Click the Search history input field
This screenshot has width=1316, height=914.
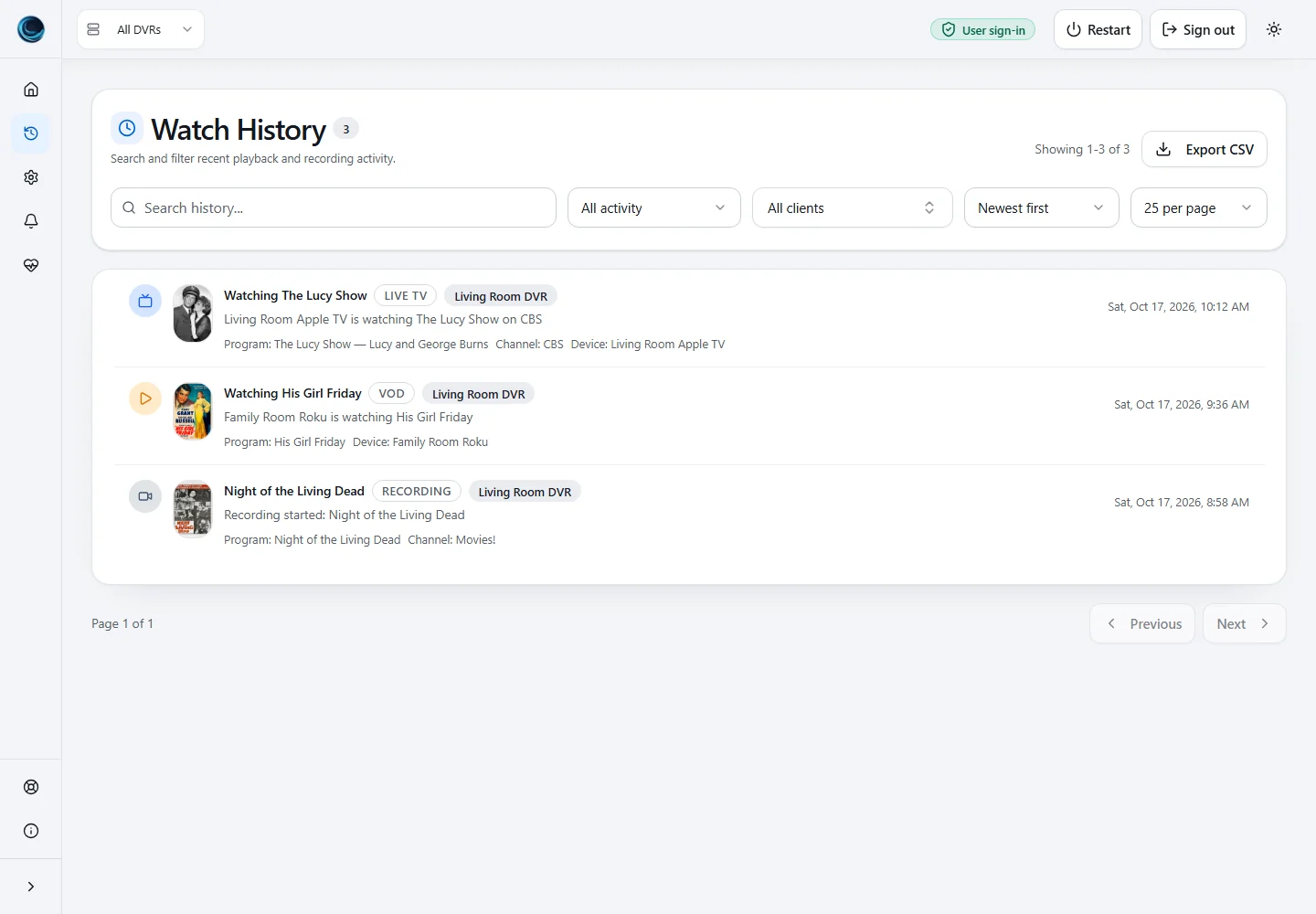pos(334,207)
